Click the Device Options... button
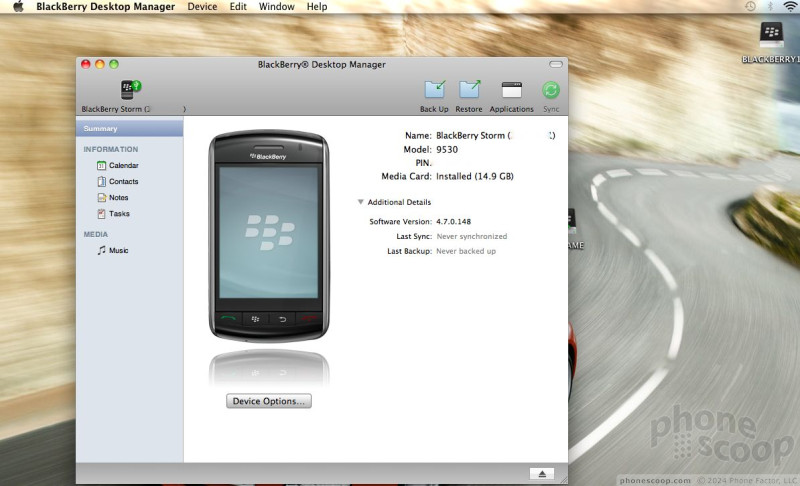Viewport: 800px width, 486px height. (269, 401)
